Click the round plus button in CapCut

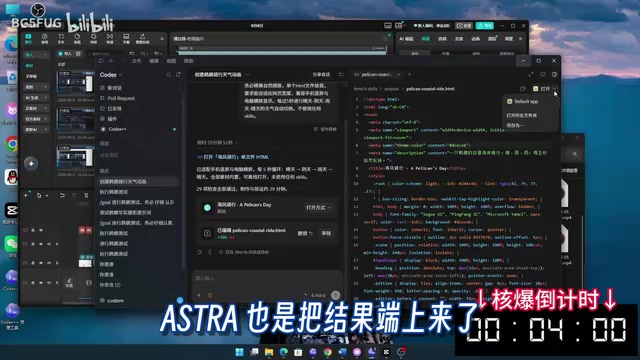coord(31,164)
